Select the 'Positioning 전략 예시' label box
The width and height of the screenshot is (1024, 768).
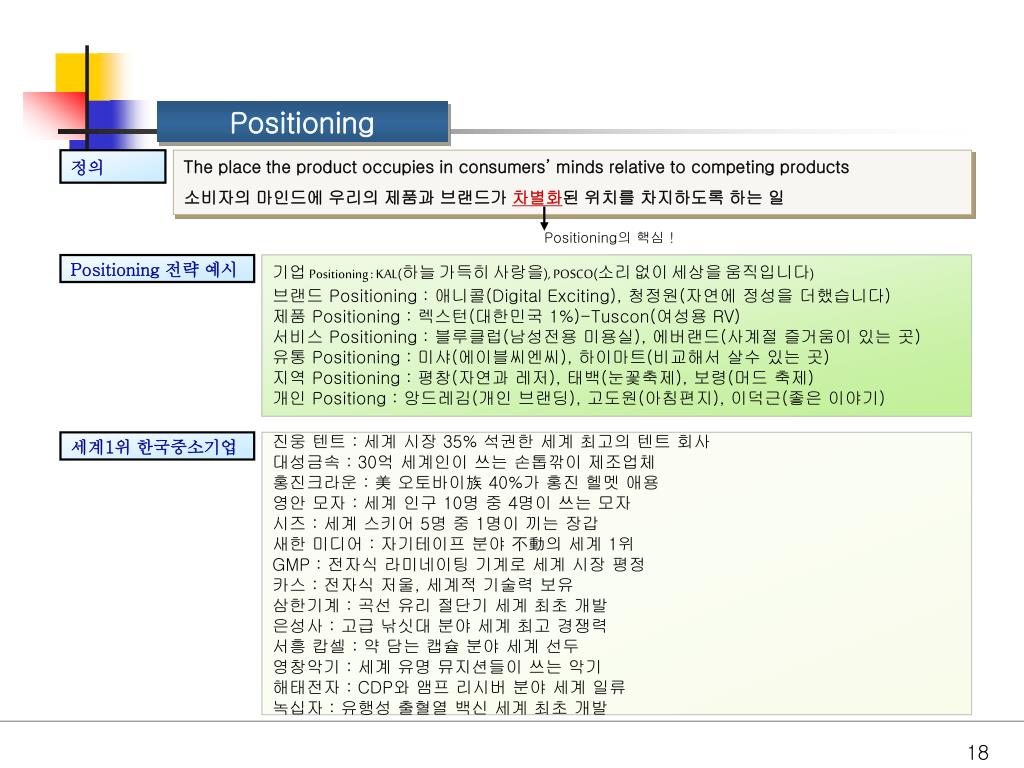pos(157,269)
